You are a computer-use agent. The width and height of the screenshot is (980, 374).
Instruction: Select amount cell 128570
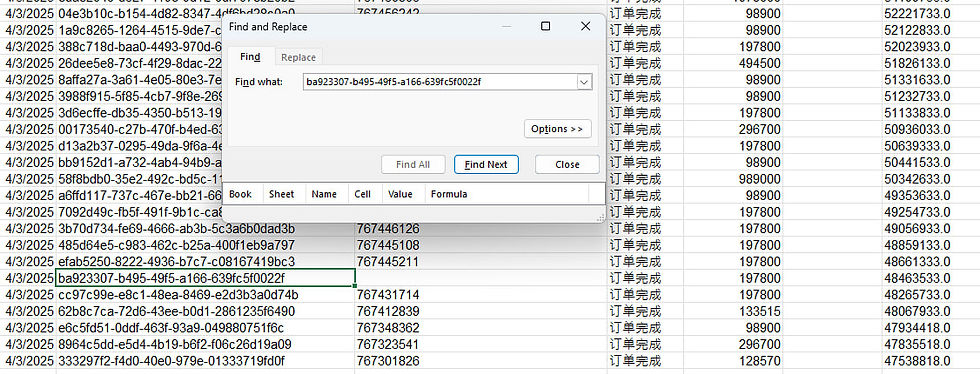pos(733,361)
